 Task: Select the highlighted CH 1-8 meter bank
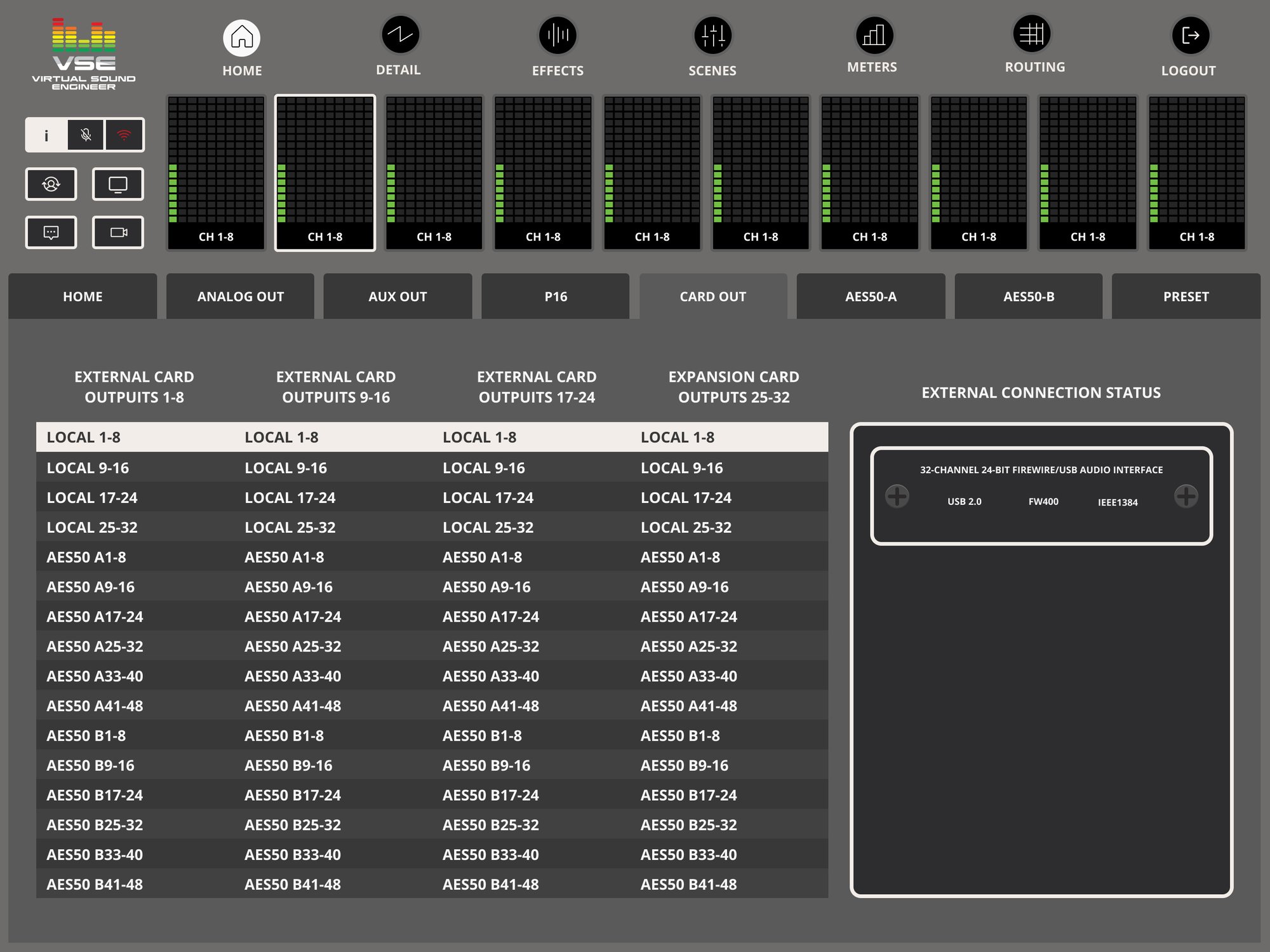point(324,173)
